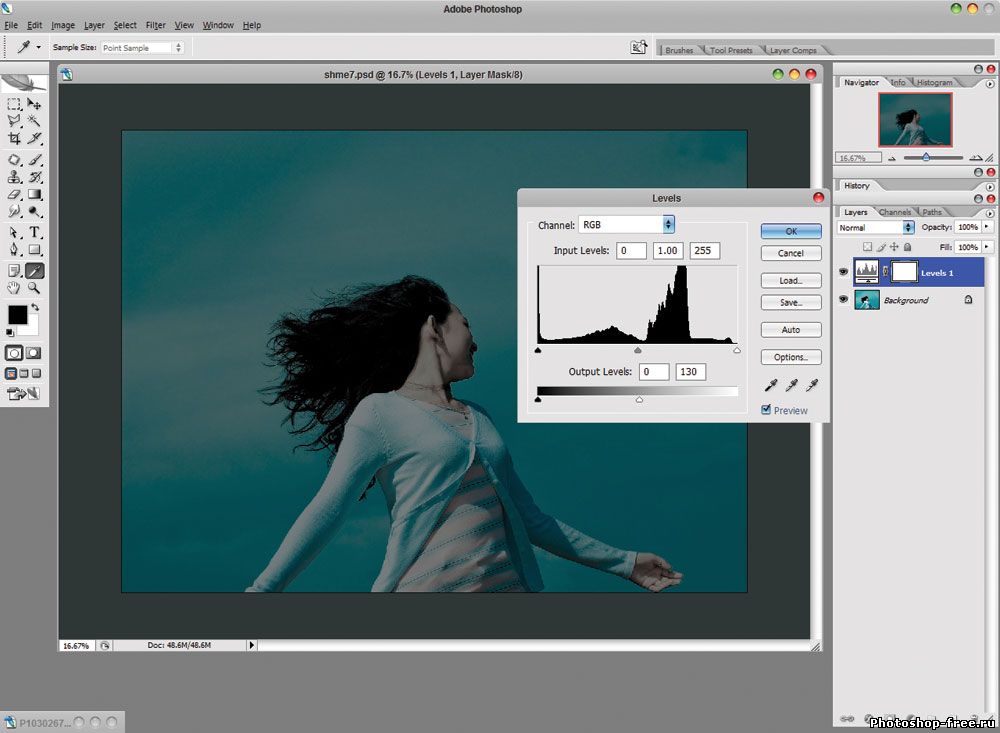Click the white output levels slider handle

tap(639, 400)
